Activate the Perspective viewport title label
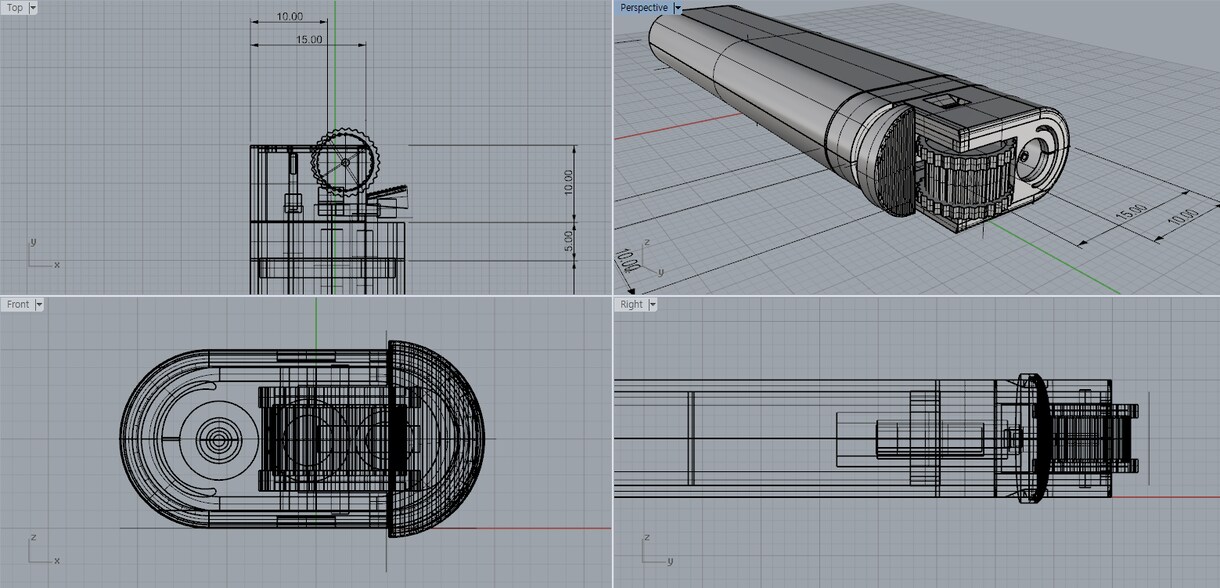Screen dimensions: 1220x588 644,7
